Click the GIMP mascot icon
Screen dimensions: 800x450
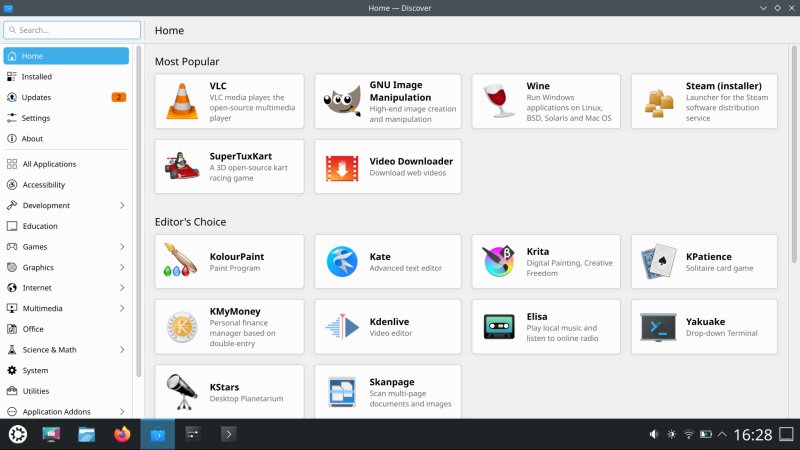342,101
